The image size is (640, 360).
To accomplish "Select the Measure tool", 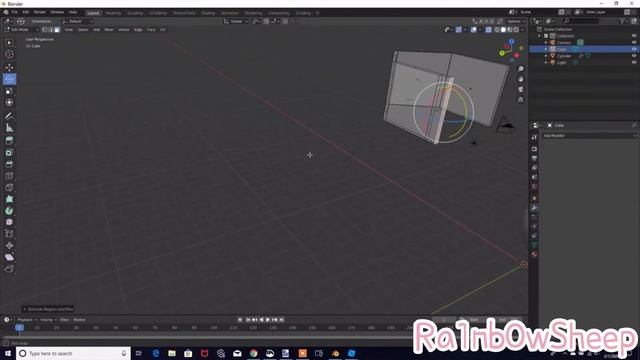I will 9,128.
